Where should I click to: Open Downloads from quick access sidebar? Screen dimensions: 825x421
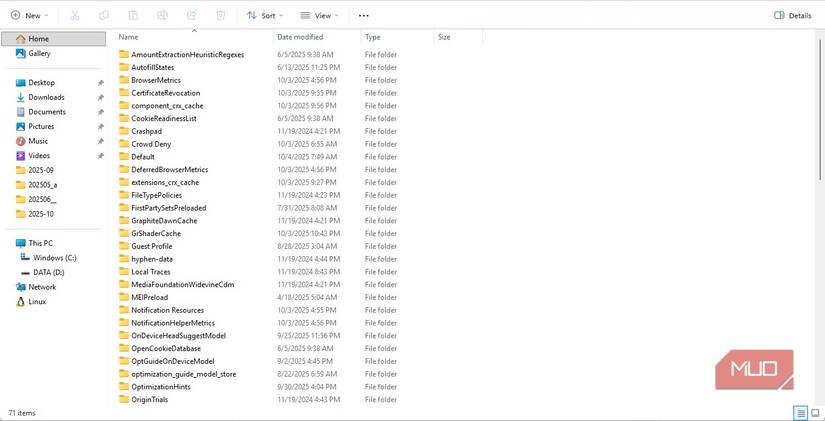[46, 97]
